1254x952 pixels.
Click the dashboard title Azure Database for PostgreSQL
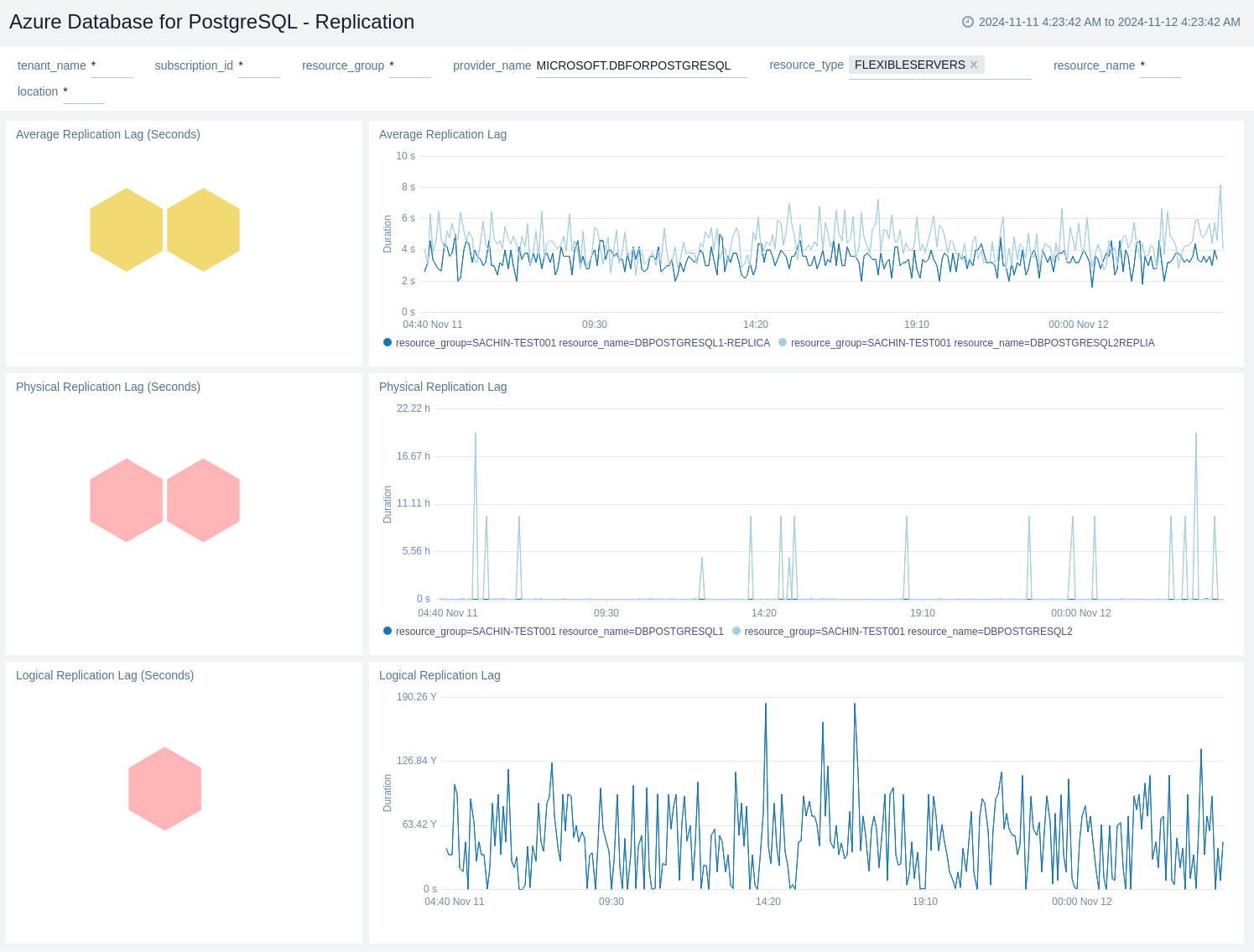coord(212,22)
